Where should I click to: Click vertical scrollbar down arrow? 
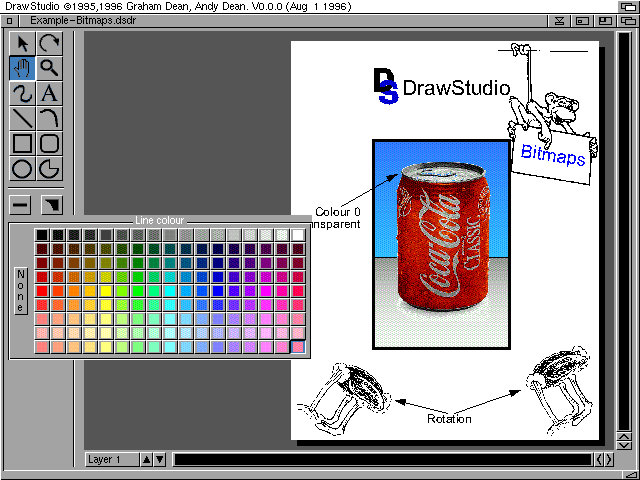pos(624,445)
